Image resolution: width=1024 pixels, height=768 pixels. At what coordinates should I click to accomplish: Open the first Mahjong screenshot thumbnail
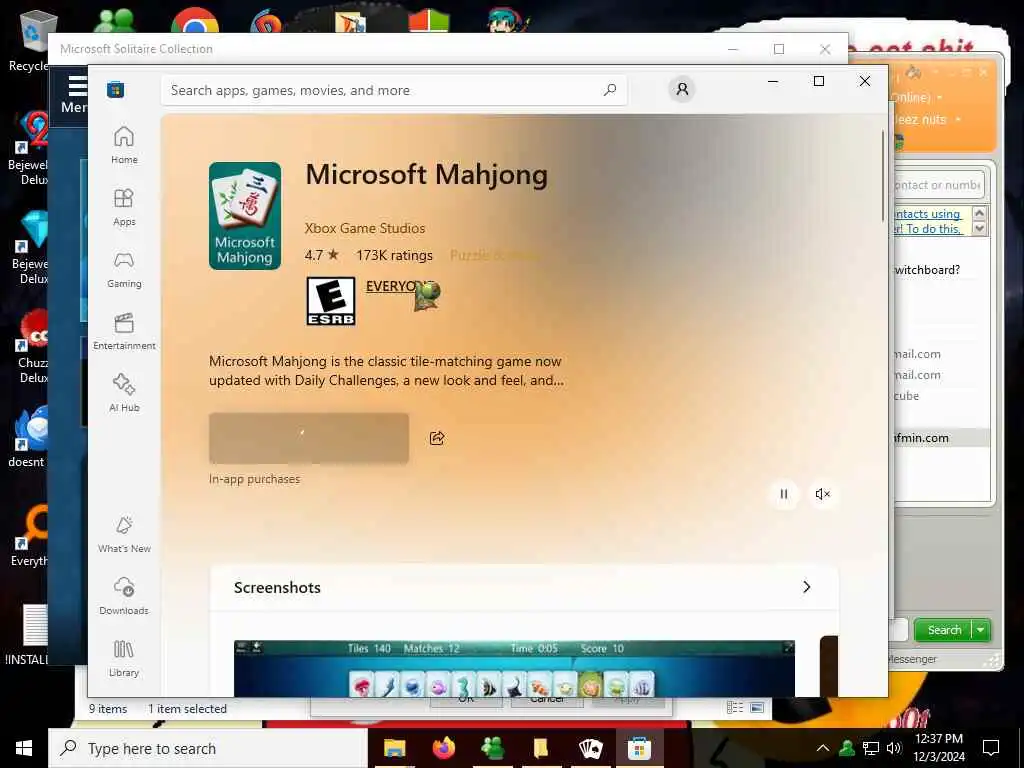(x=515, y=669)
